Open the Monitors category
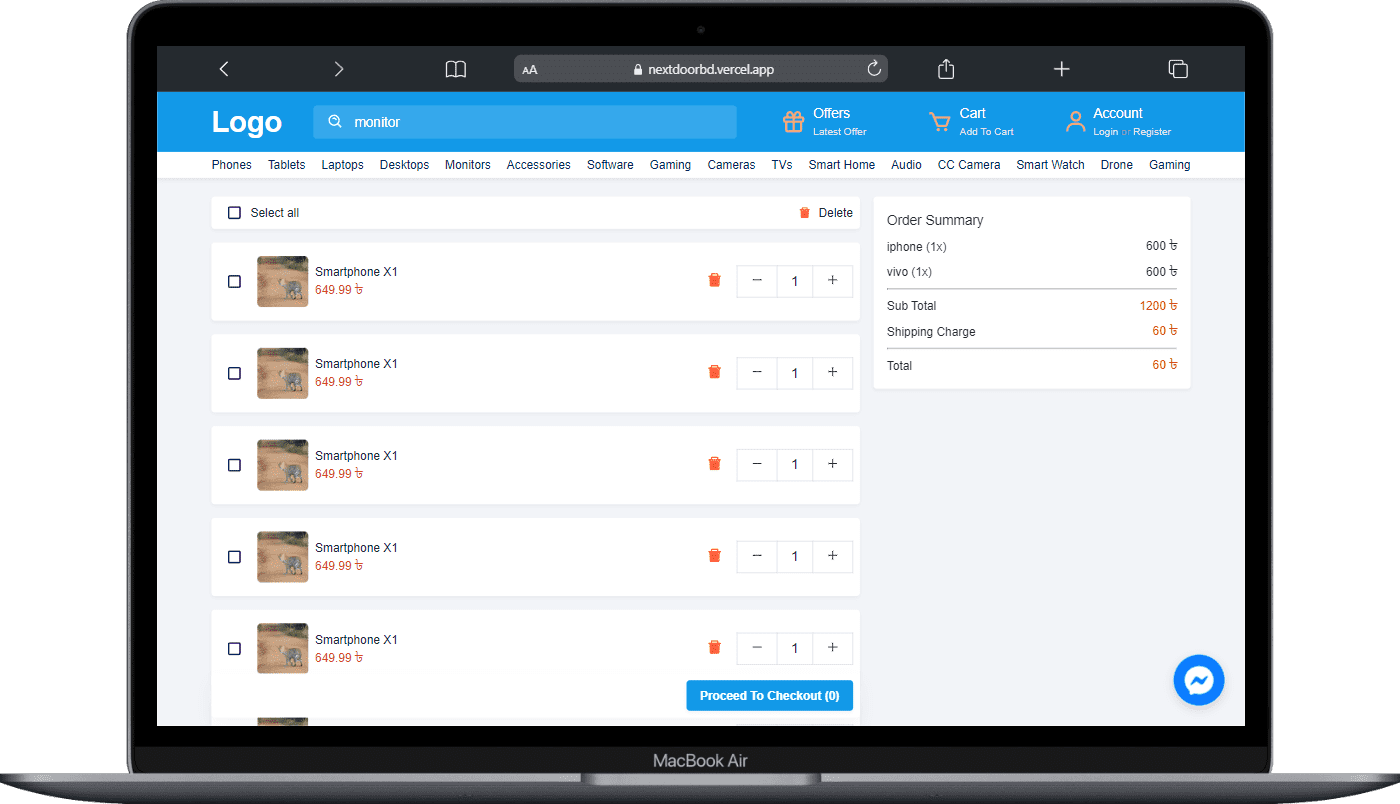The height and width of the screenshot is (804, 1400). pos(468,165)
